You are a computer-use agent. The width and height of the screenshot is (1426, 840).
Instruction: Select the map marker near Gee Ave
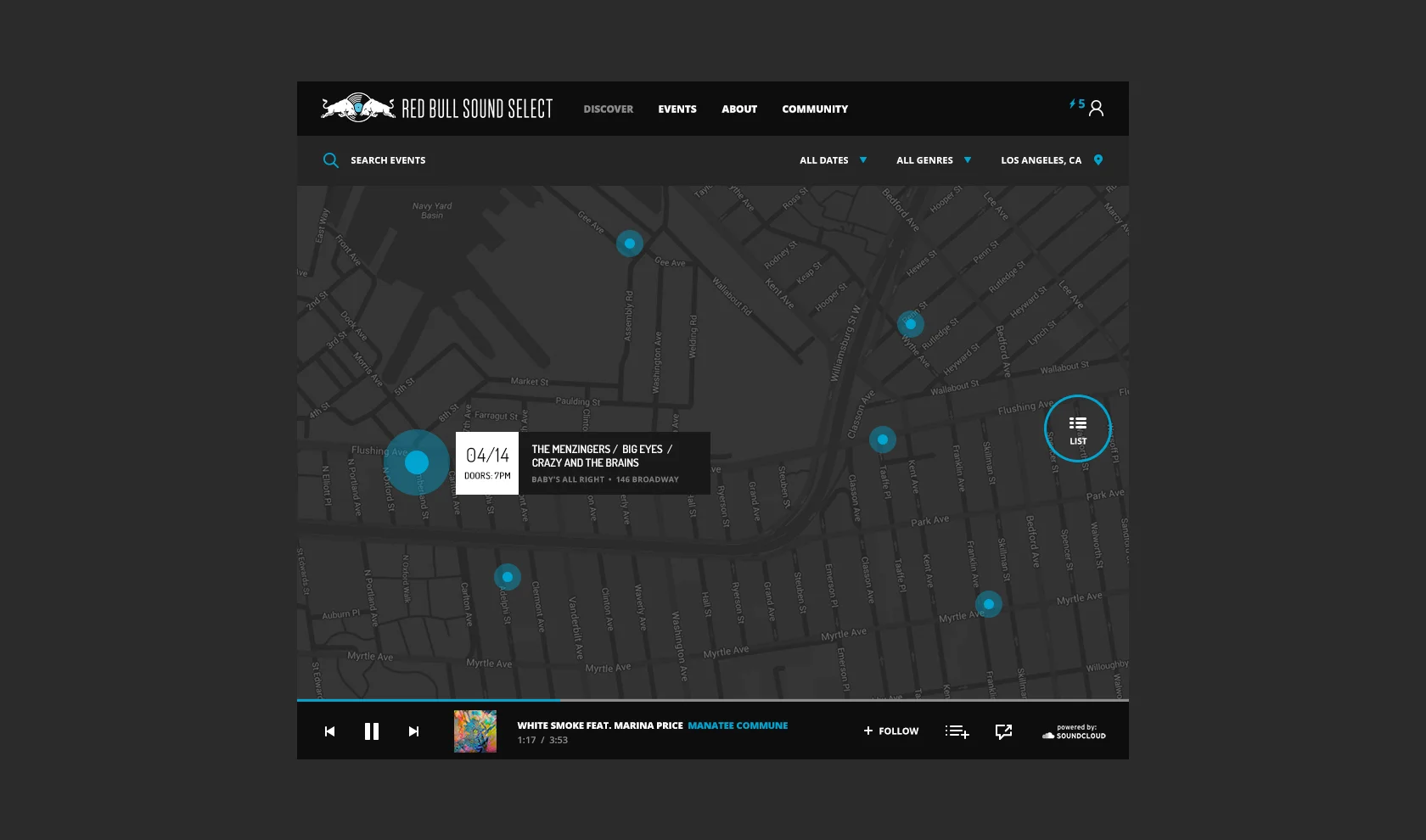[630, 244]
